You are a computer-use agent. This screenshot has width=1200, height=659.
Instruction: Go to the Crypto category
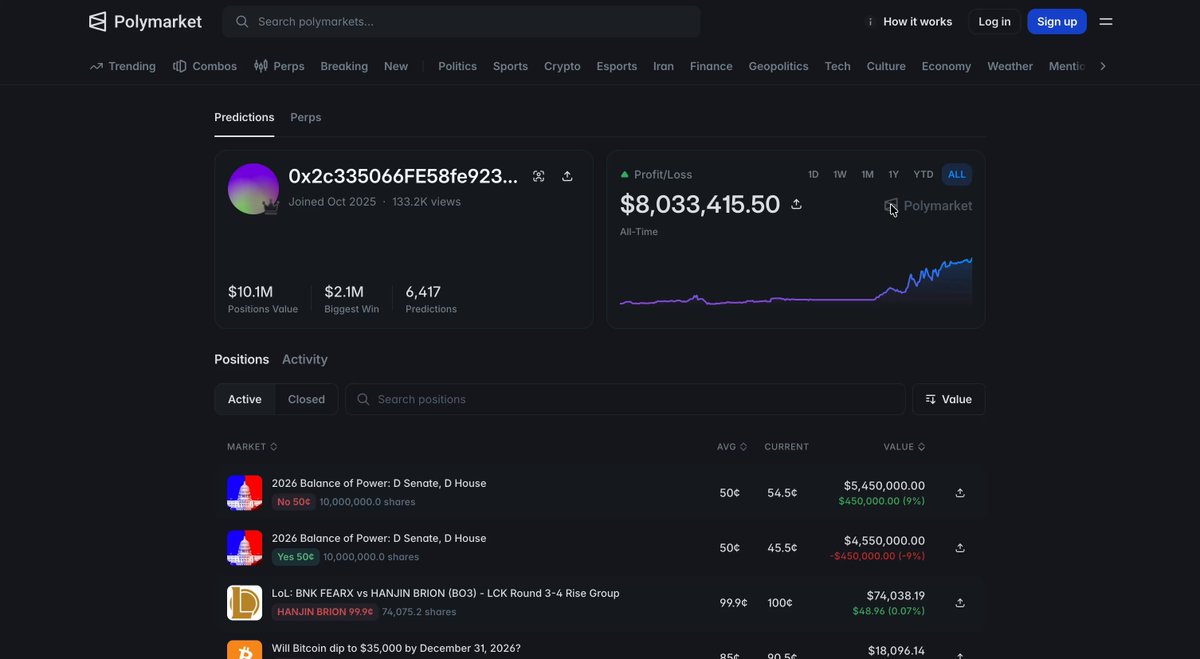pos(562,66)
